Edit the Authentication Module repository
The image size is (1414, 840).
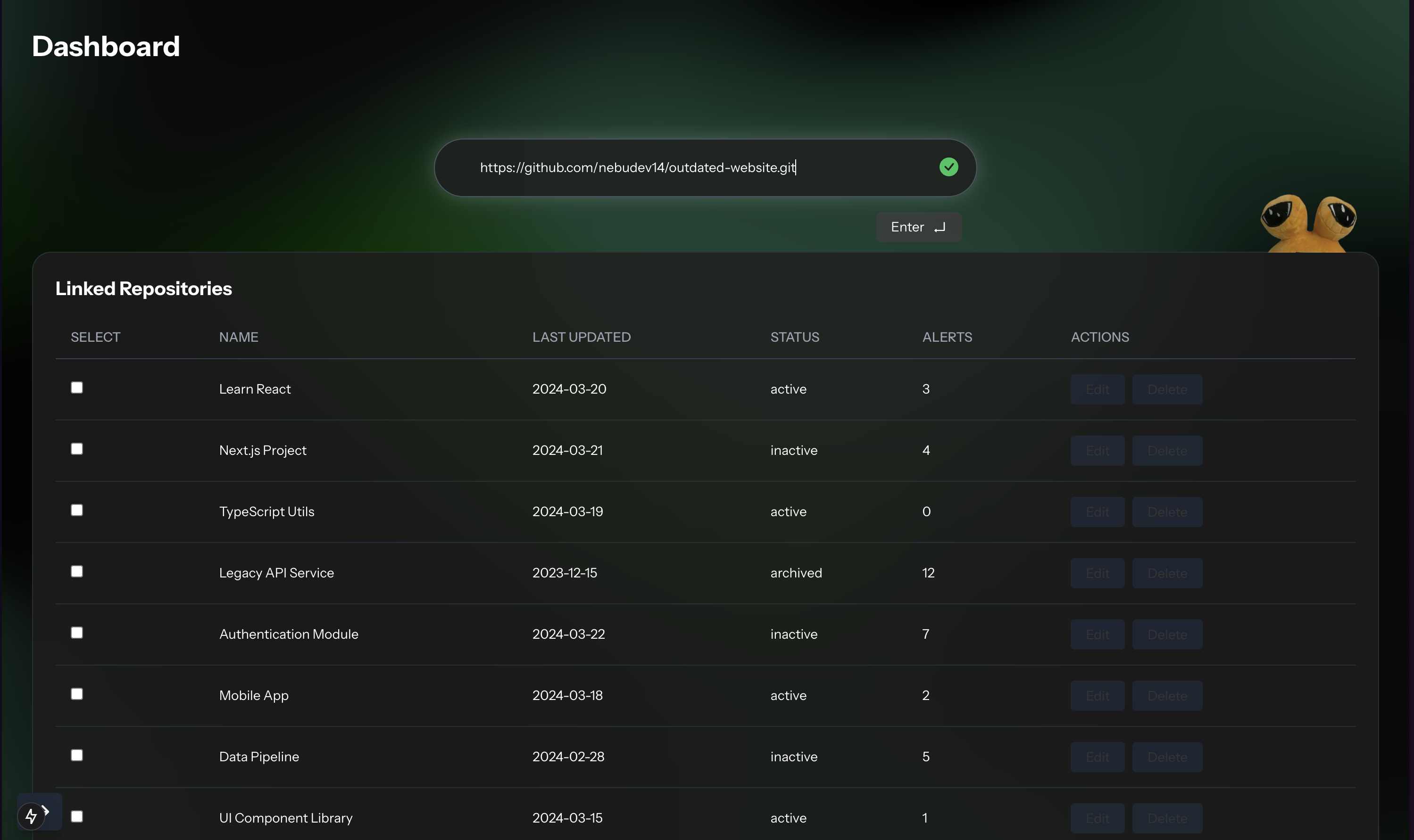1097,634
